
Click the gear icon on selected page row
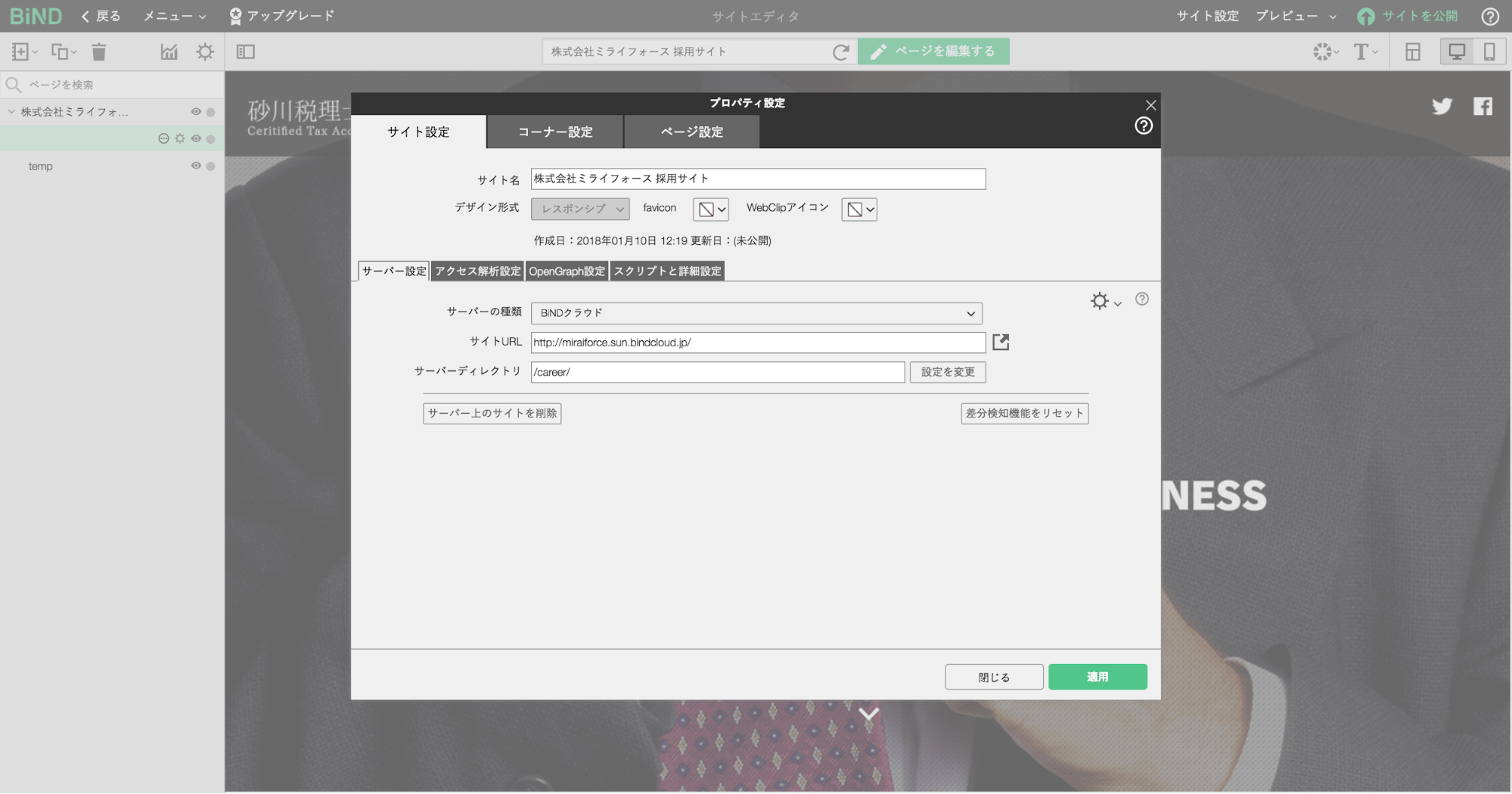point(179,138)
